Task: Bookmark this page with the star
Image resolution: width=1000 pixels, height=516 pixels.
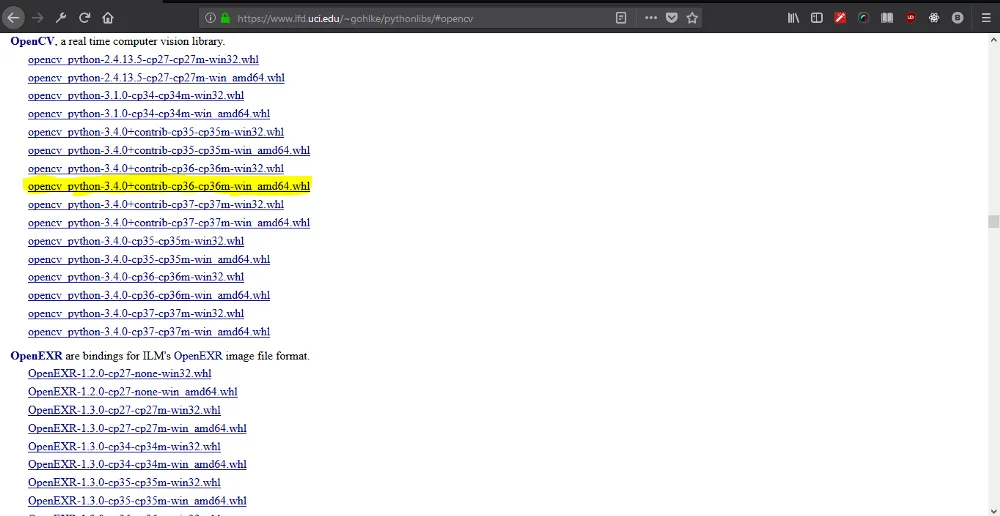Action: (692, 18)
